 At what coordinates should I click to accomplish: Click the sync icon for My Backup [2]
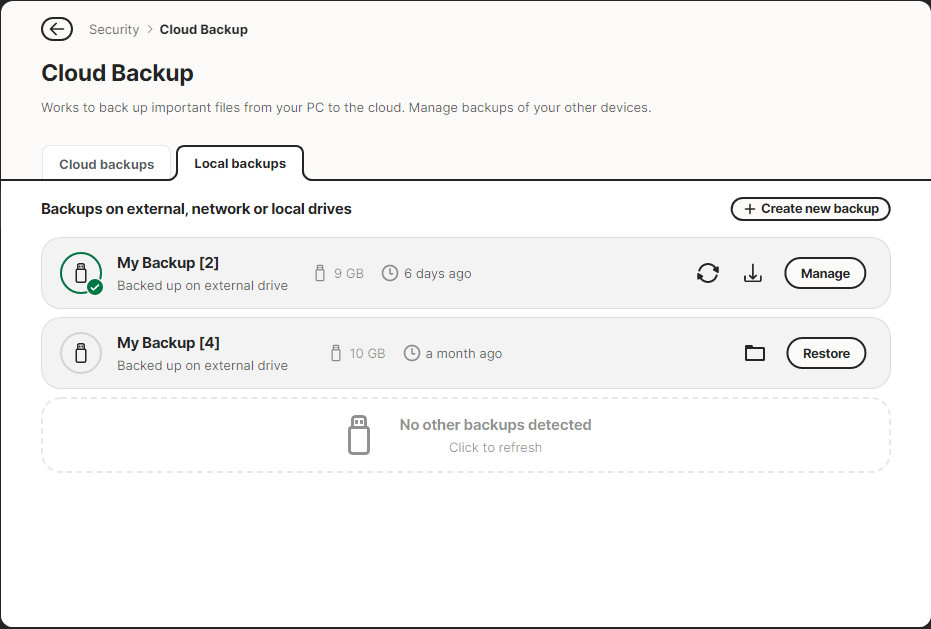708,273
